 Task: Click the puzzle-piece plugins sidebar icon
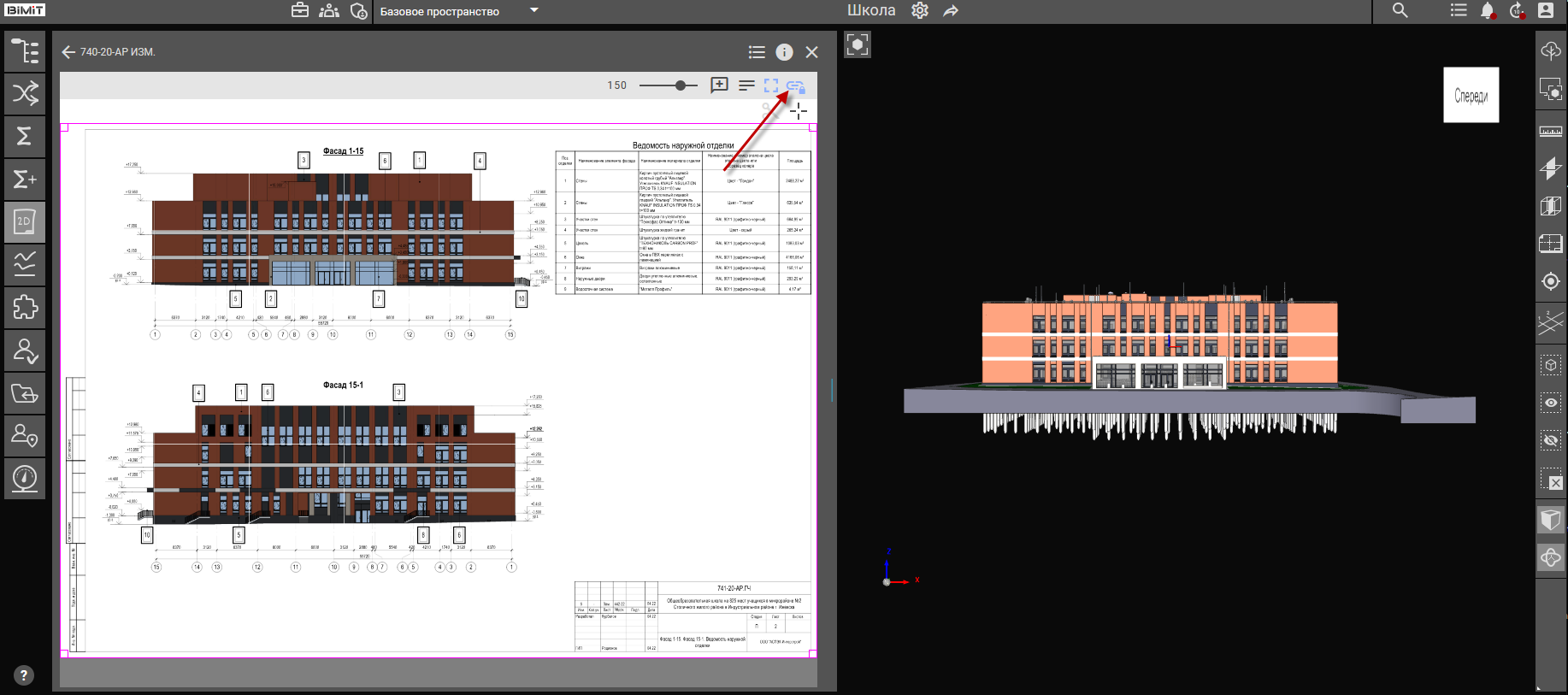pos(25,307)
